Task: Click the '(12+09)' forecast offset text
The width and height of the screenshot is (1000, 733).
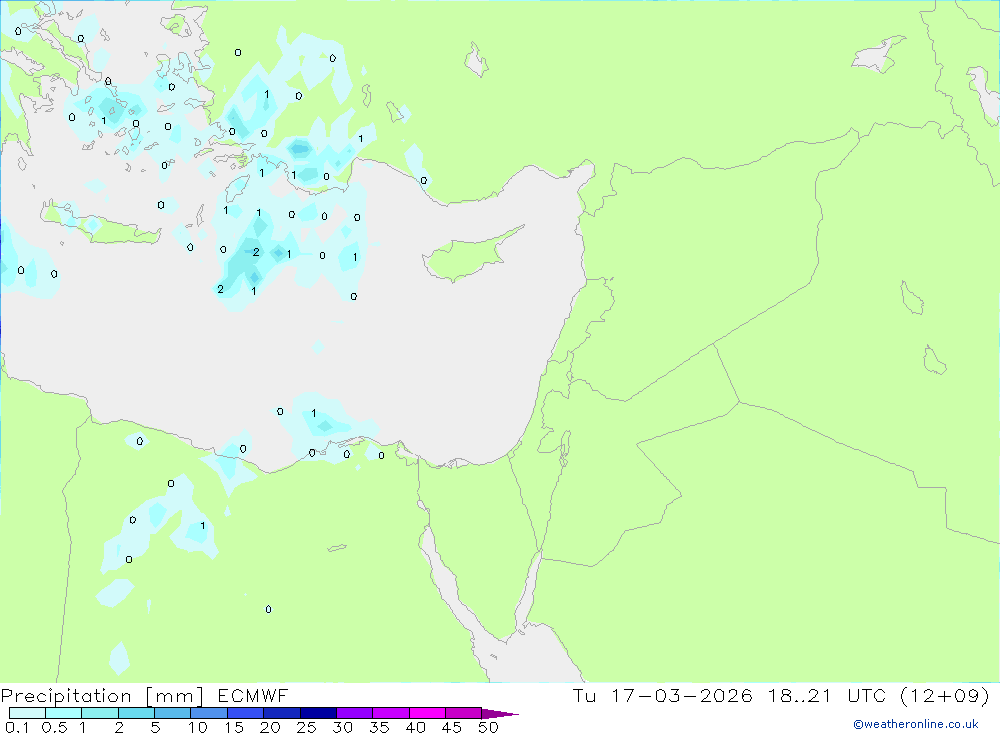Action: click(945, 695)
